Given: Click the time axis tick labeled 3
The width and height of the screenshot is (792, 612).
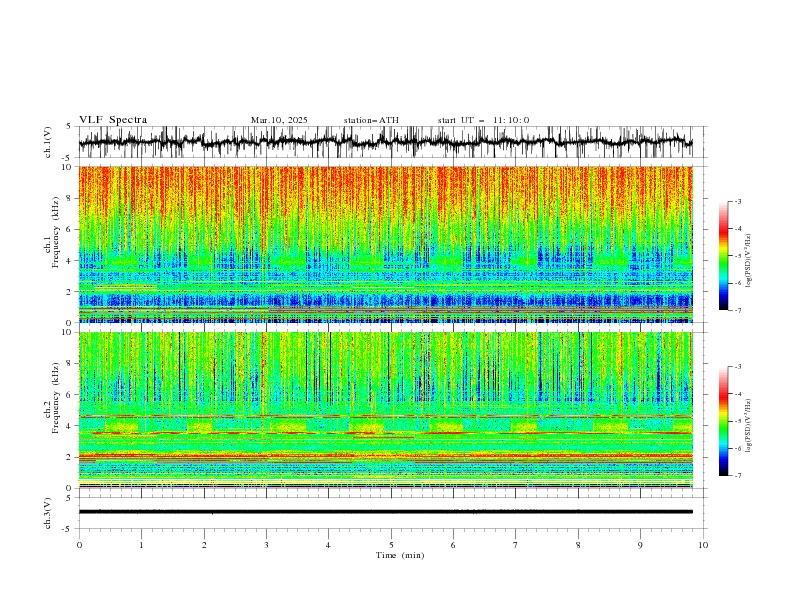Looking at the screenshot, I should (x=266, y=545).
